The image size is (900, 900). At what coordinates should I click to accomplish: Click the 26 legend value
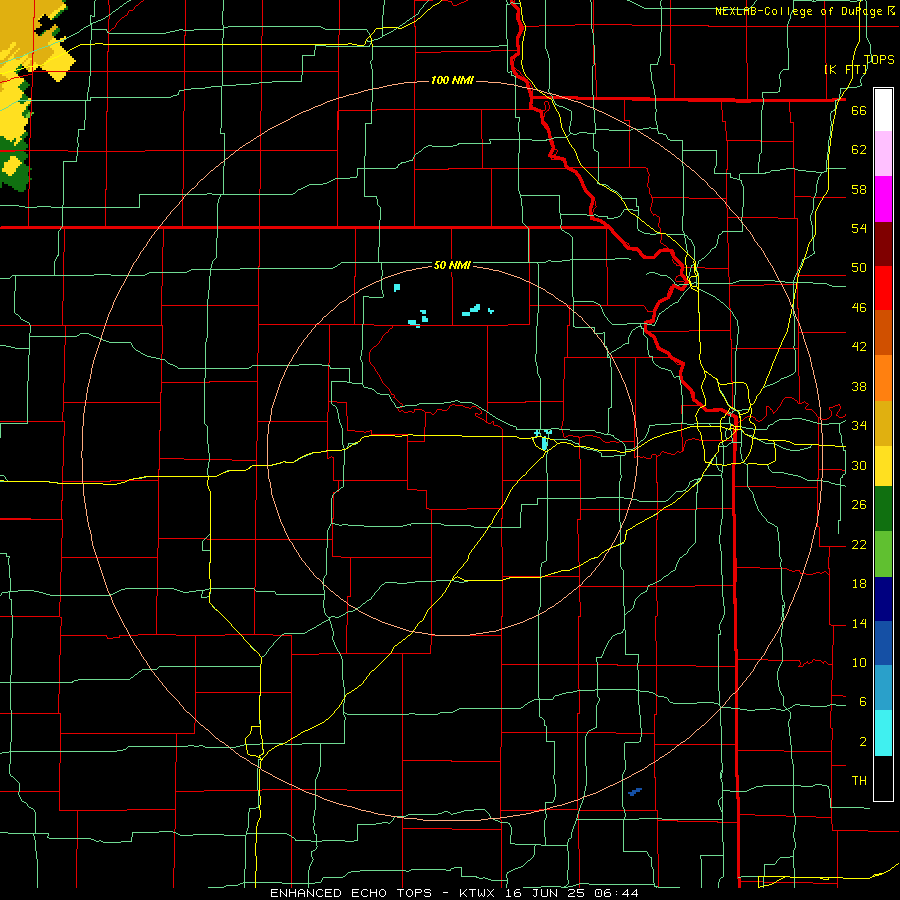pos(859,505)
